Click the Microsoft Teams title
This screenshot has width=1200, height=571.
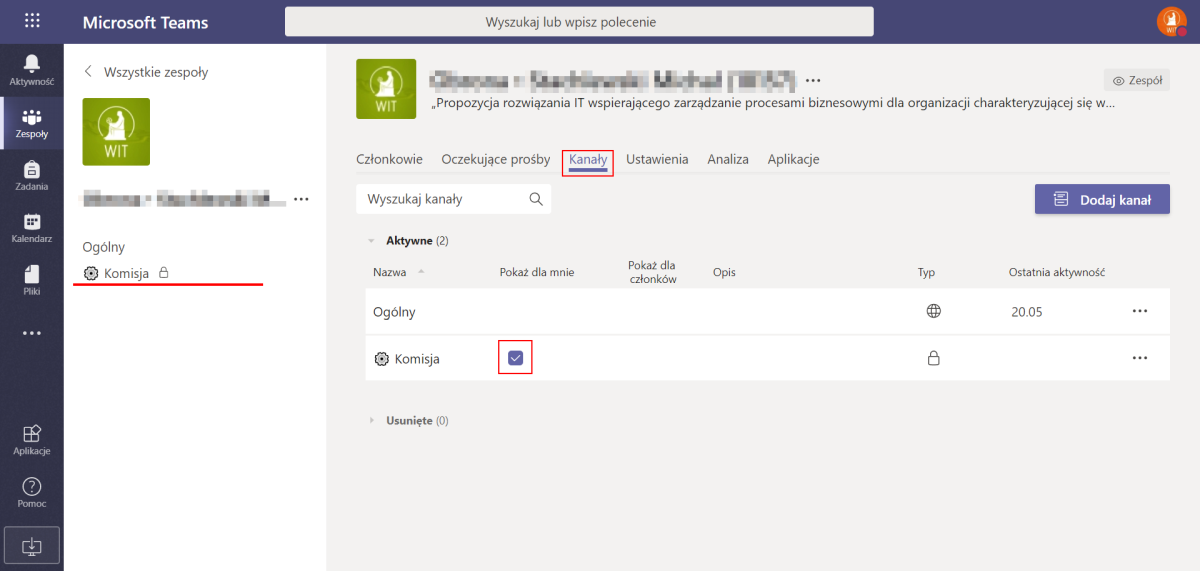click(x=145, y=22)
